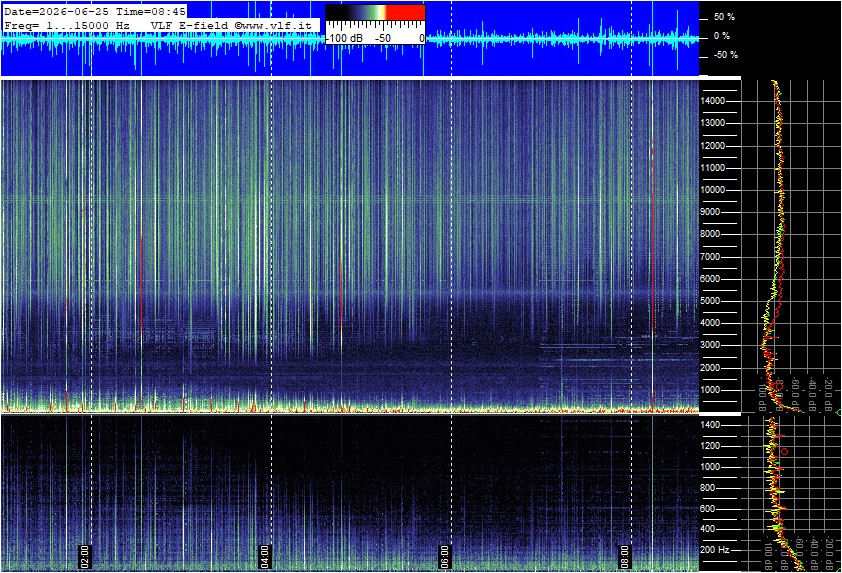Click the 'Freq= 1...15000 Hz' label

click(67, 25)
